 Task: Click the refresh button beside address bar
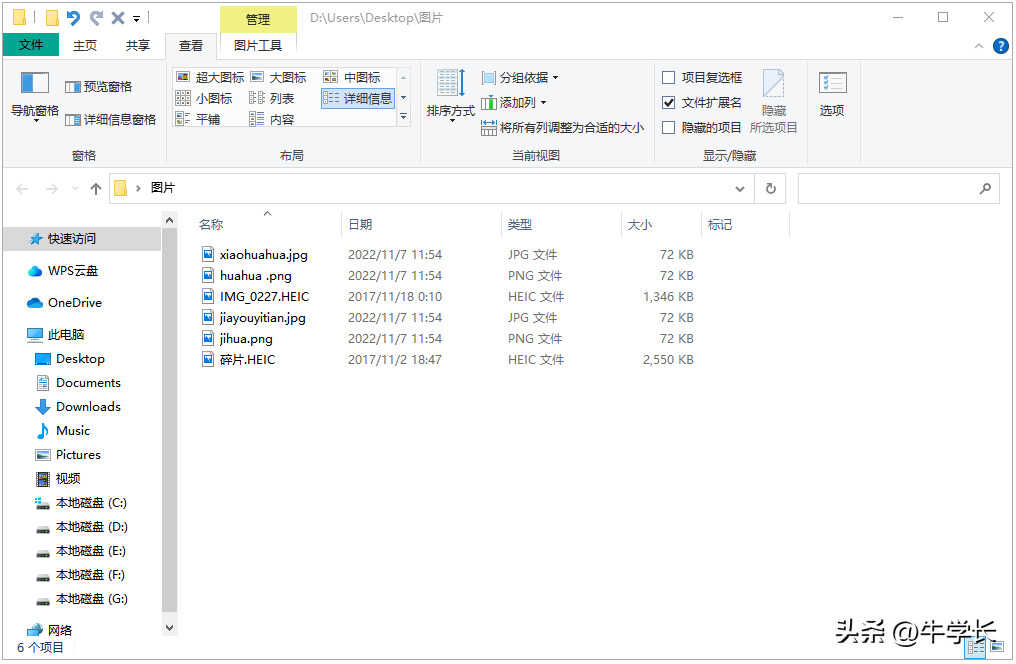tap(770, 188)
